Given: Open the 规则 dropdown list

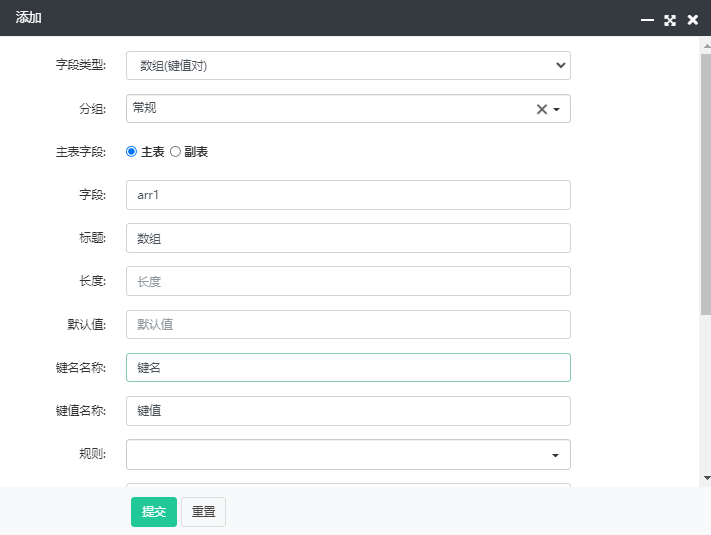Looking at the screenshot, I should pyautogui.click(x=348, y=454).
